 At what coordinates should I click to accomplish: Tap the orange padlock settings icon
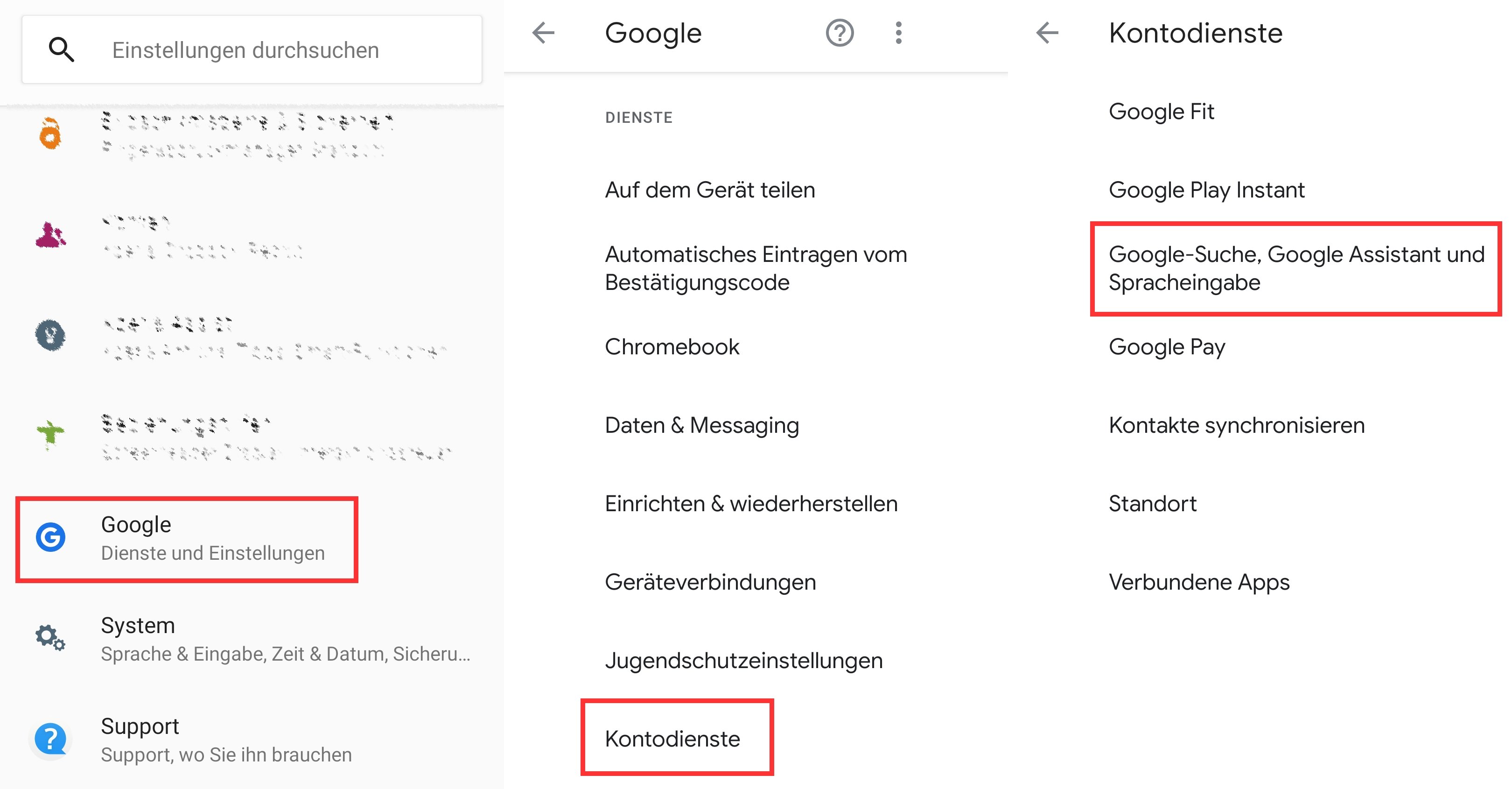pyautogui.click(x=50, y=134)
